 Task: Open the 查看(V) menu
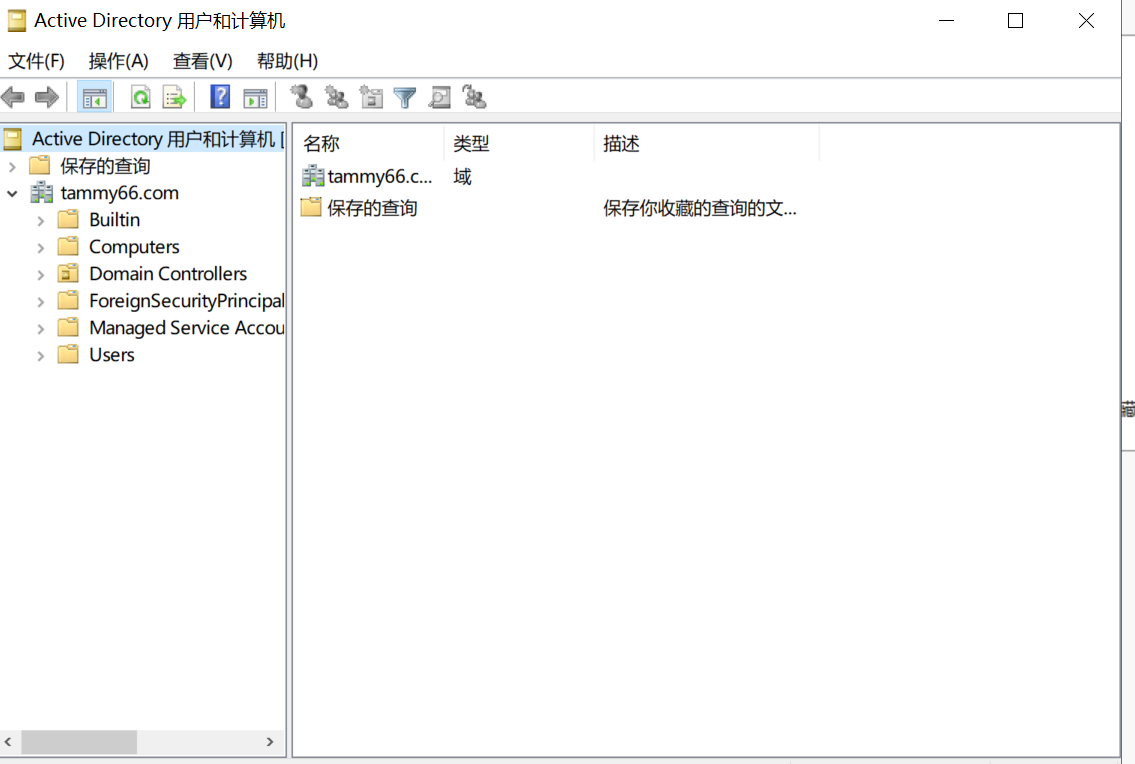pyautogui.click(x=203, y=62)
